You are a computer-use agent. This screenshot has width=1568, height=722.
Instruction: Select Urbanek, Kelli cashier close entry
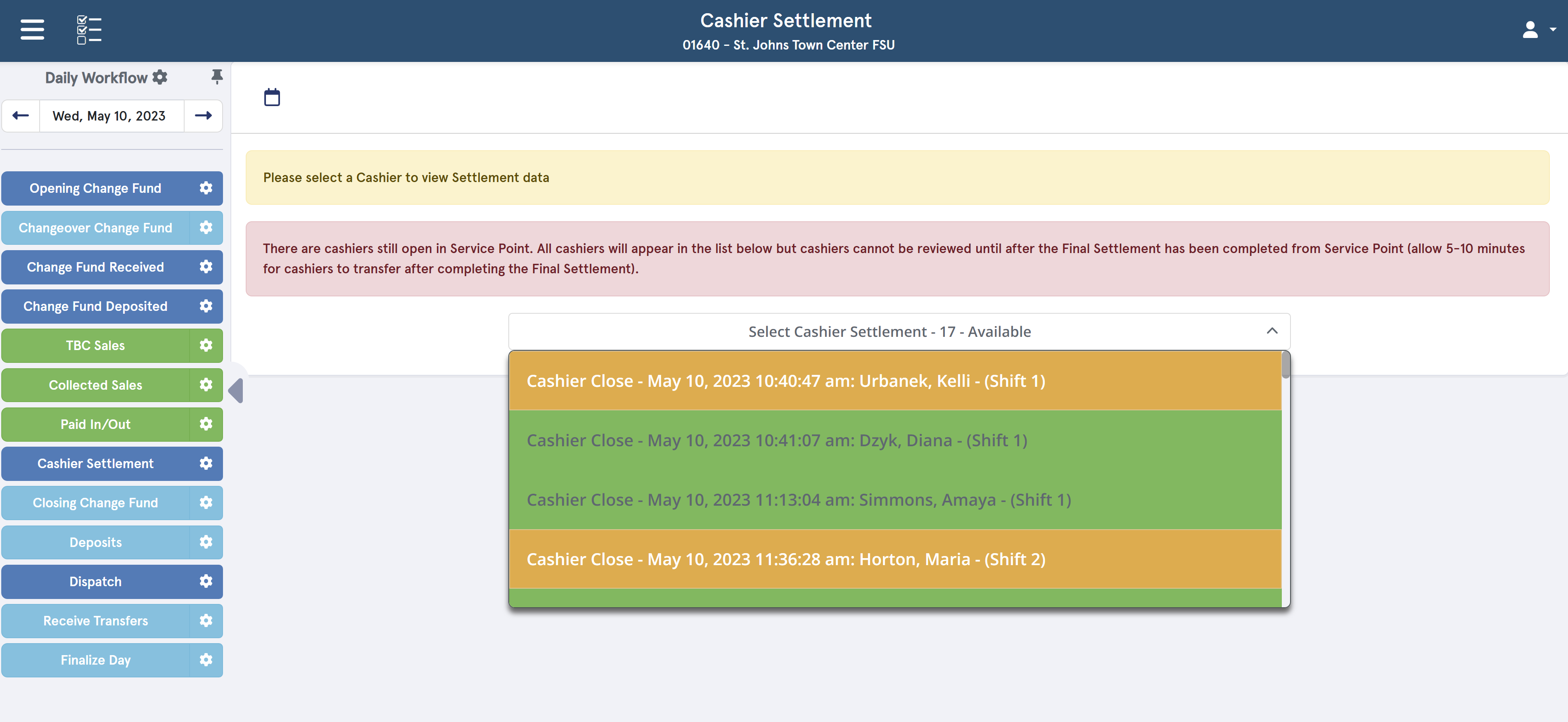895,381
